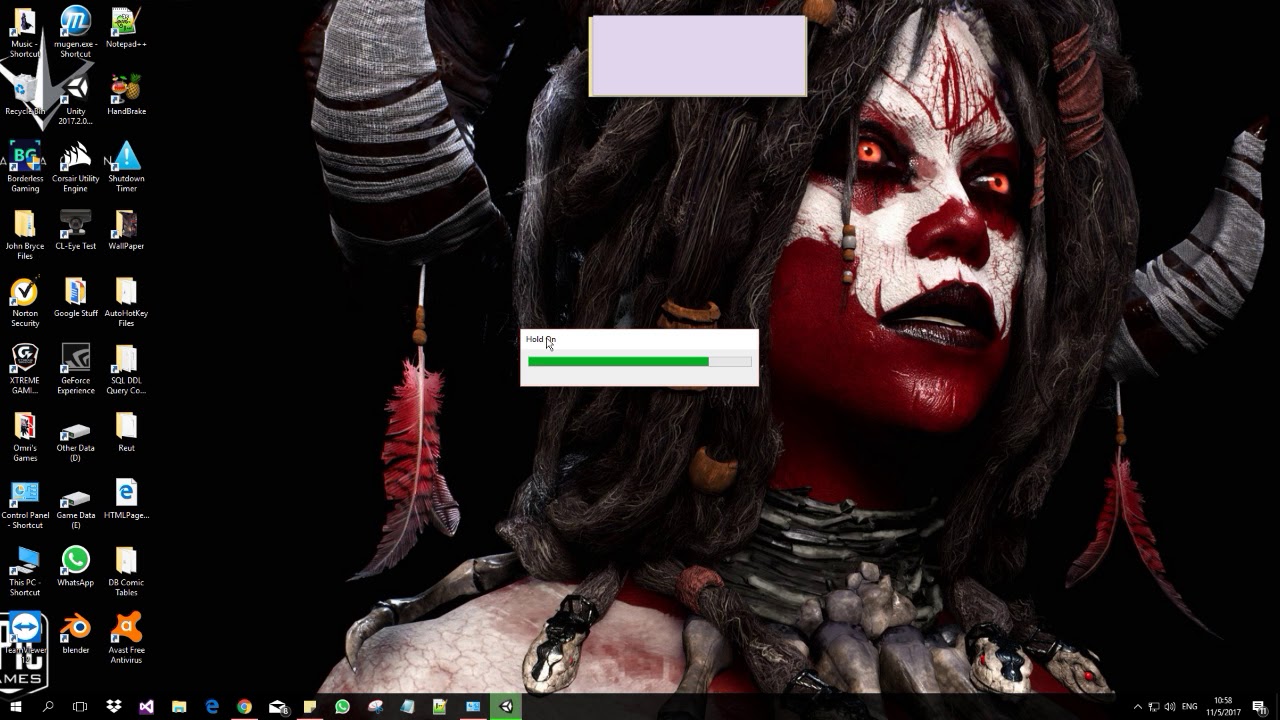Launch WhatsApp from desktop icon
Viewport: 1280px width, 720px height.
tap(75, 567)
